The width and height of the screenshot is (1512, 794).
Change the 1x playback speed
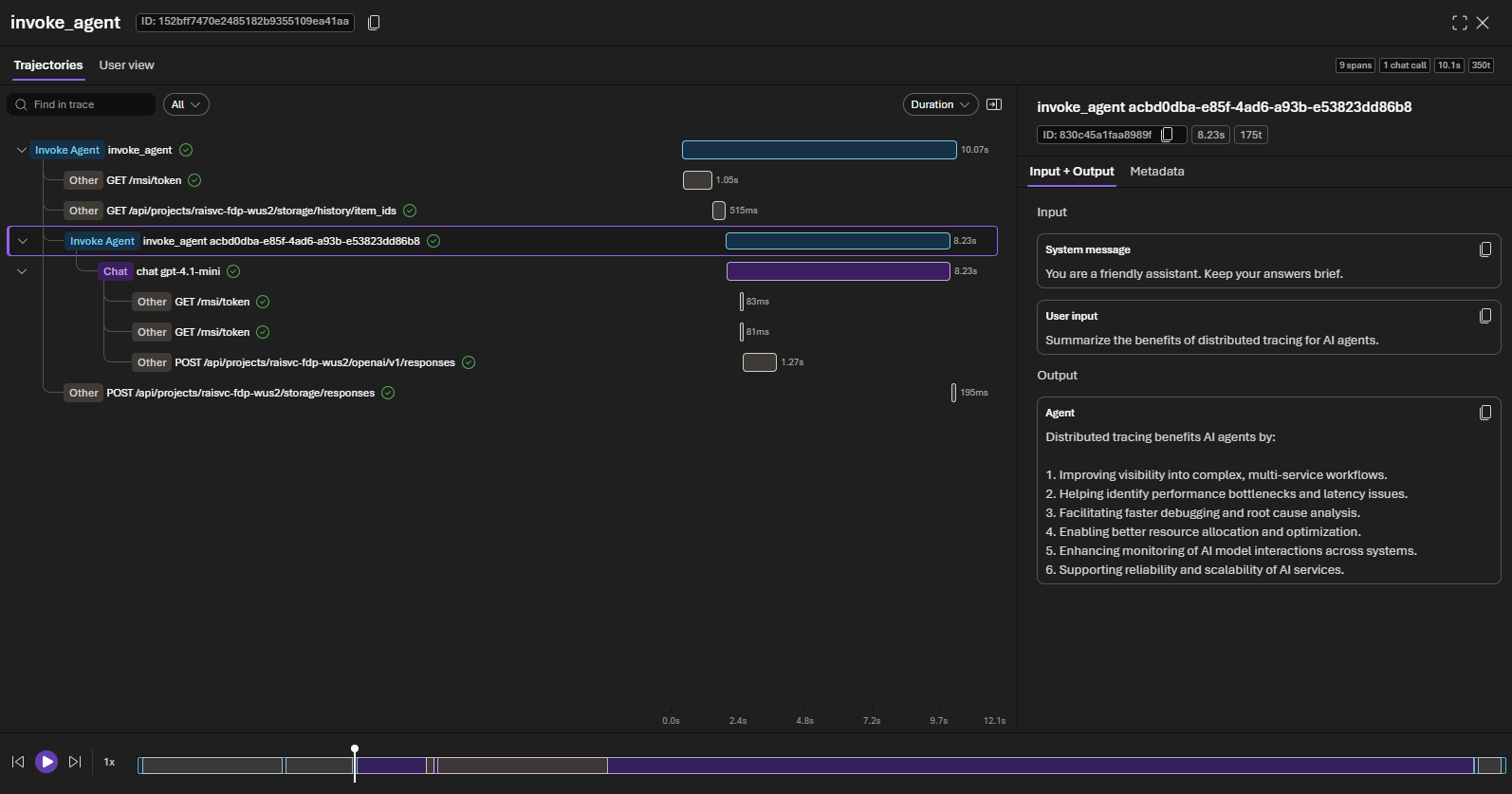tap(109, 762)
